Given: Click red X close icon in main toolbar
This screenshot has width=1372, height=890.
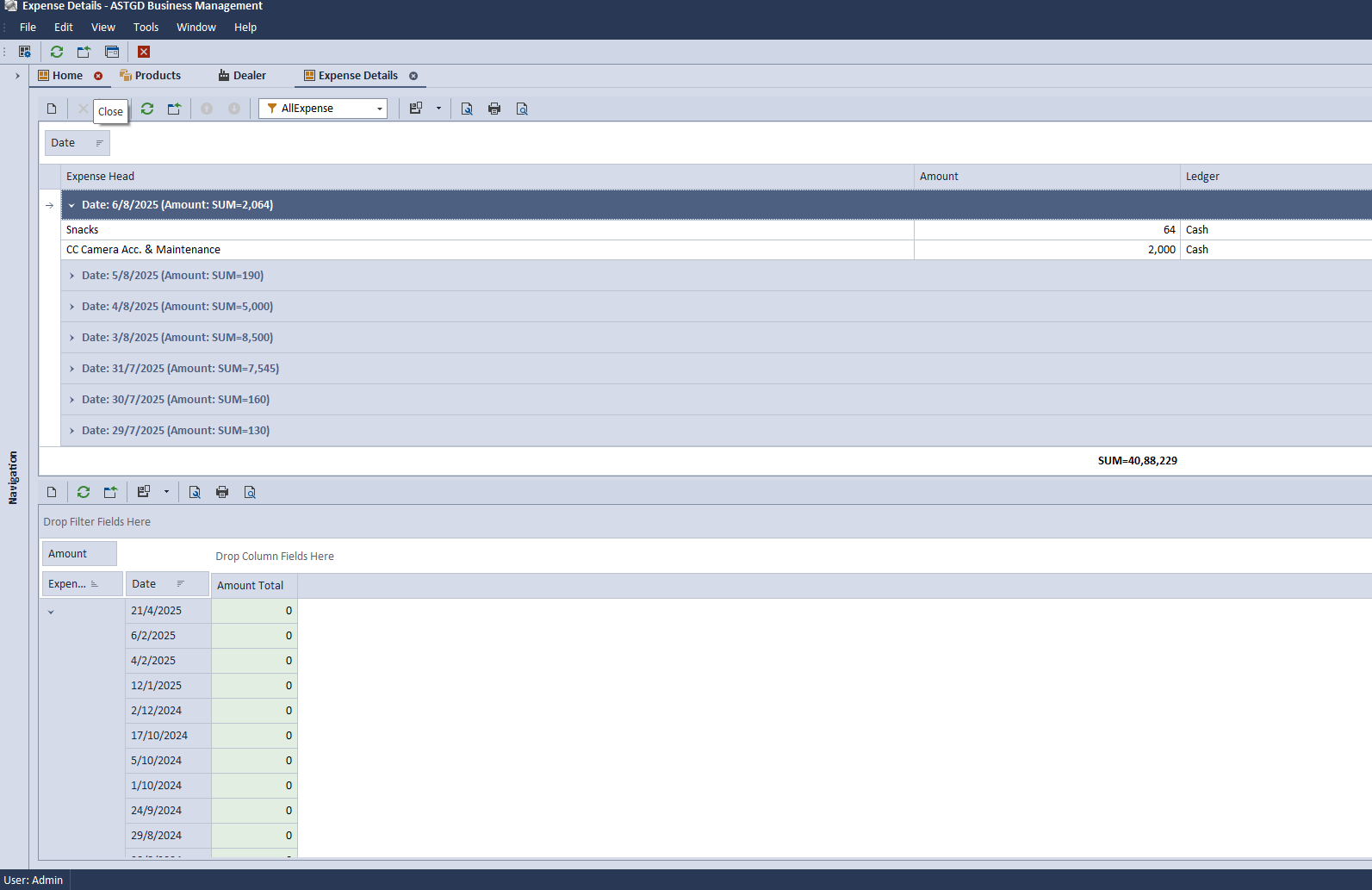Looking at the screenshot, I should pyautogui.click(x=144, y=52).
